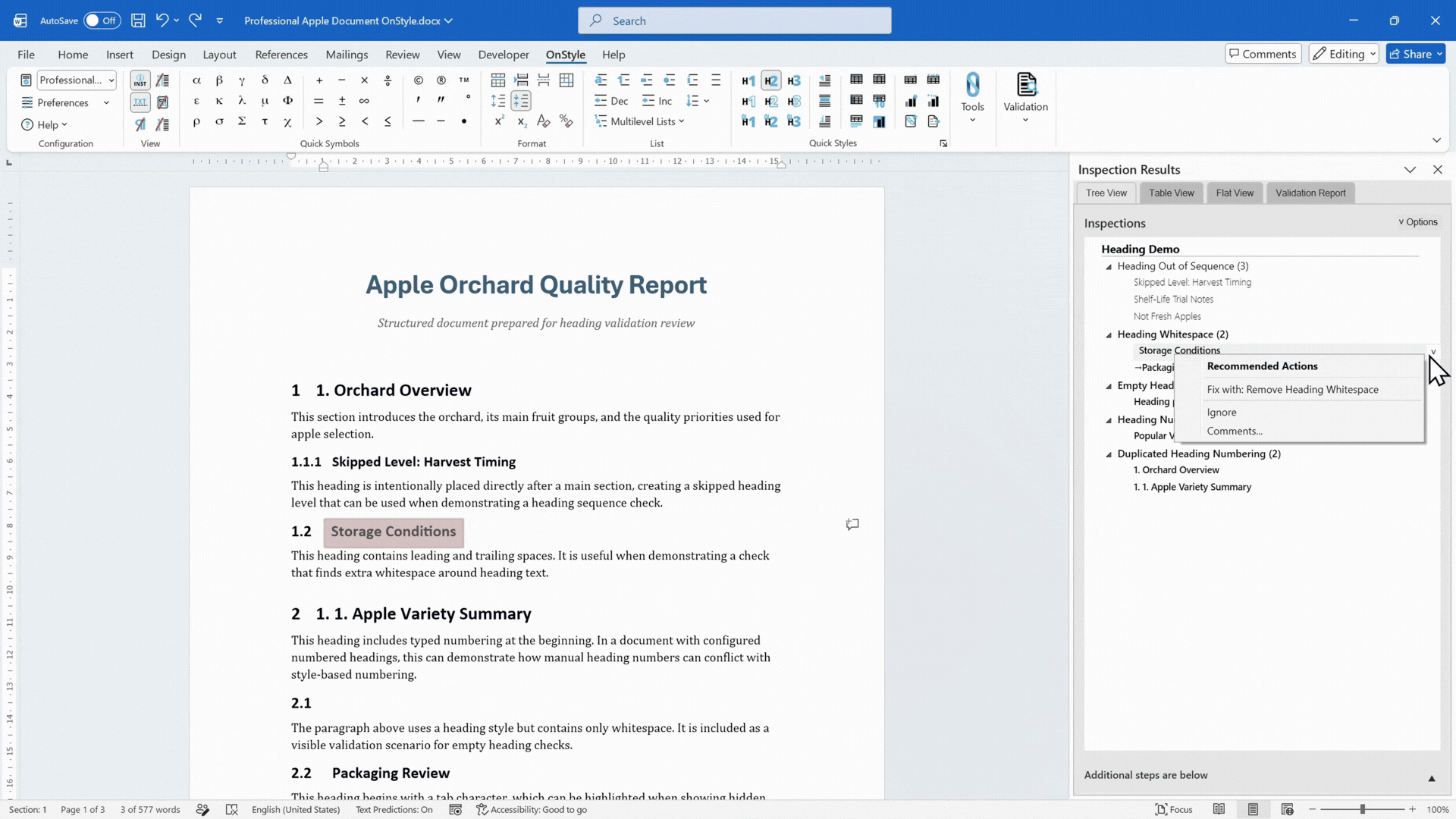Image resolution: width=1456 pixels, height=819 pixels.
Task: Click the percent eraser format icon
Action: click(566, 121)
